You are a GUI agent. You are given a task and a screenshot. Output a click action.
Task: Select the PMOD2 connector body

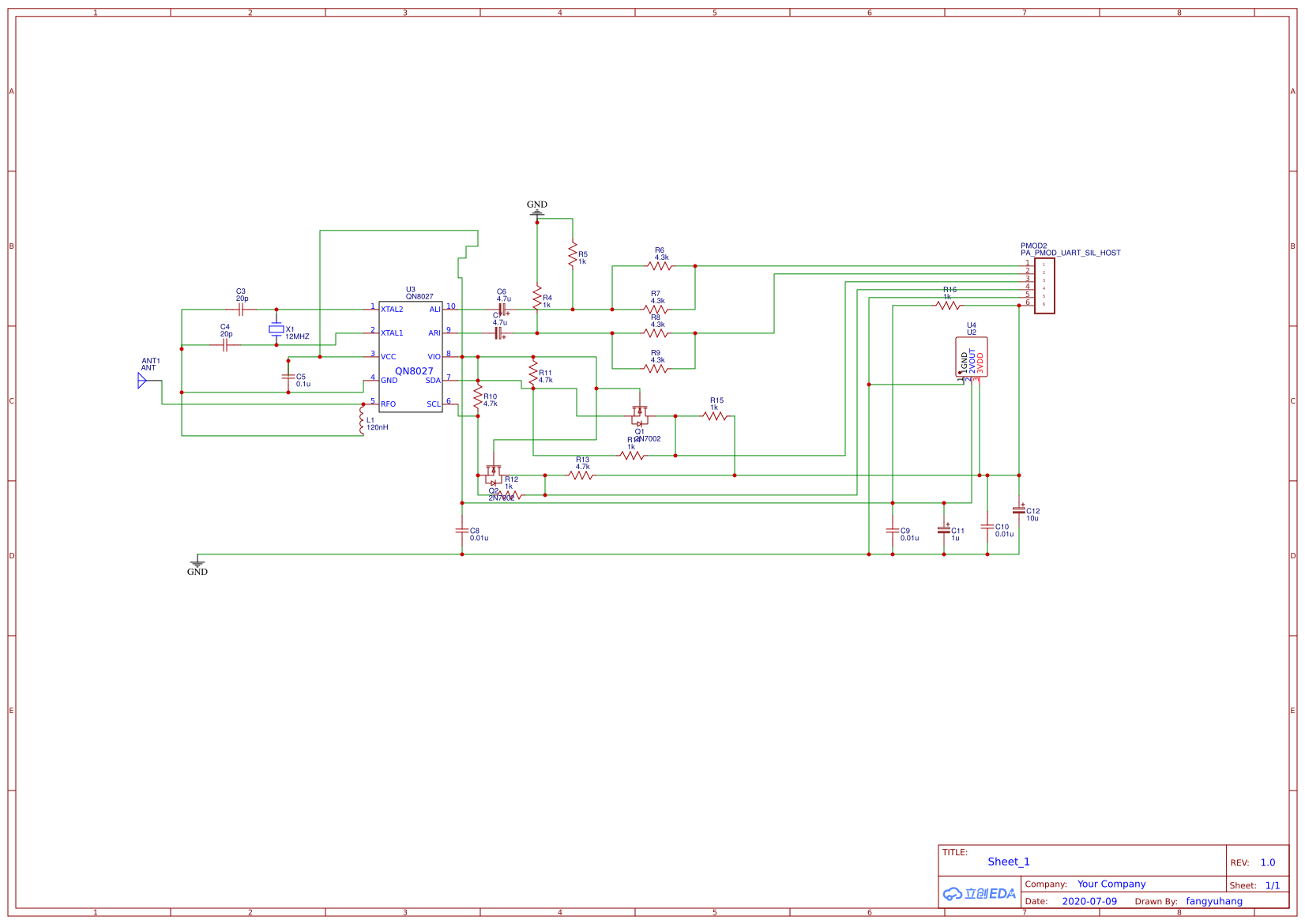1044,286
